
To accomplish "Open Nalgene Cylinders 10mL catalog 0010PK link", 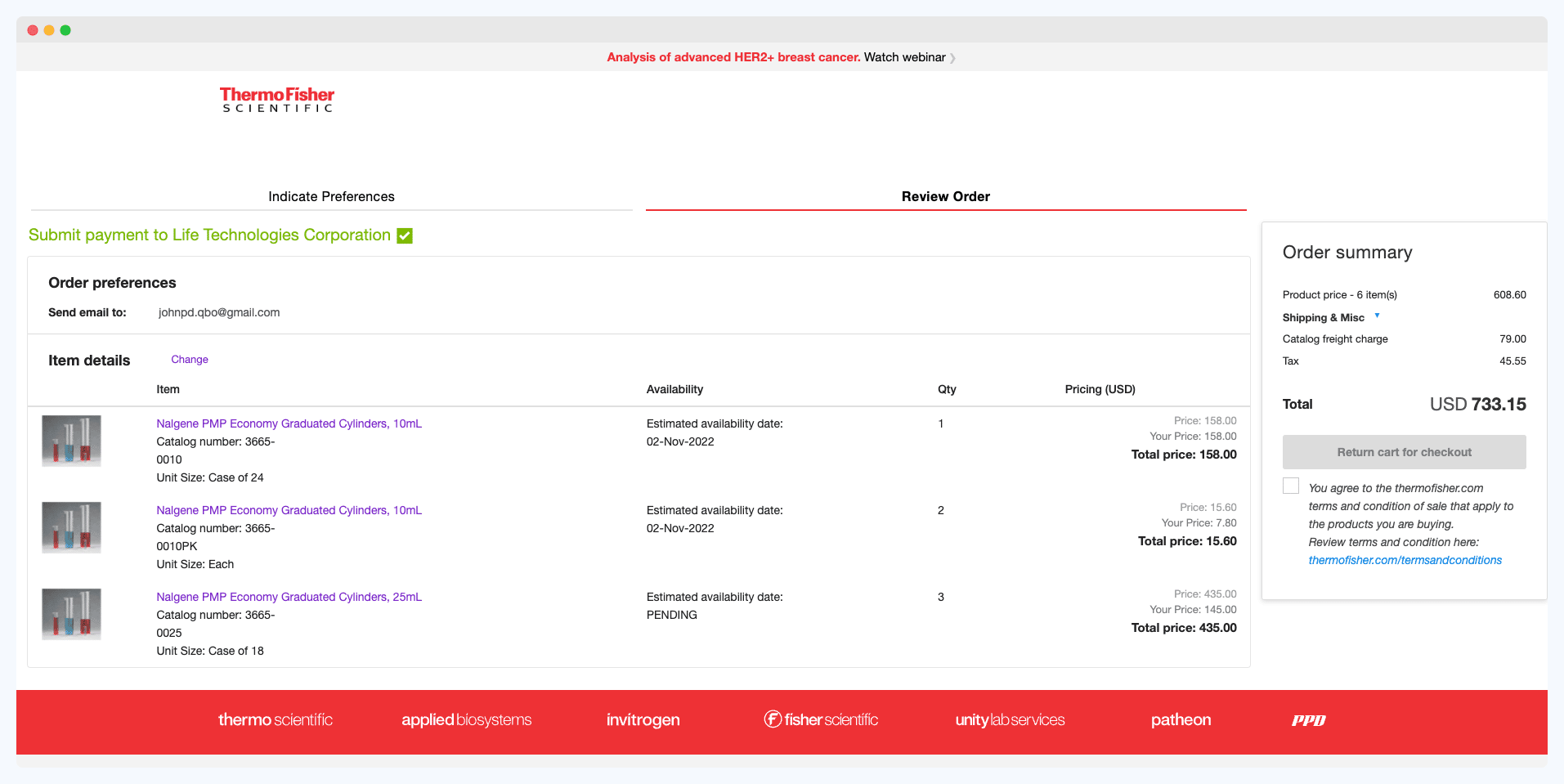I will click(x=289, y=510).
